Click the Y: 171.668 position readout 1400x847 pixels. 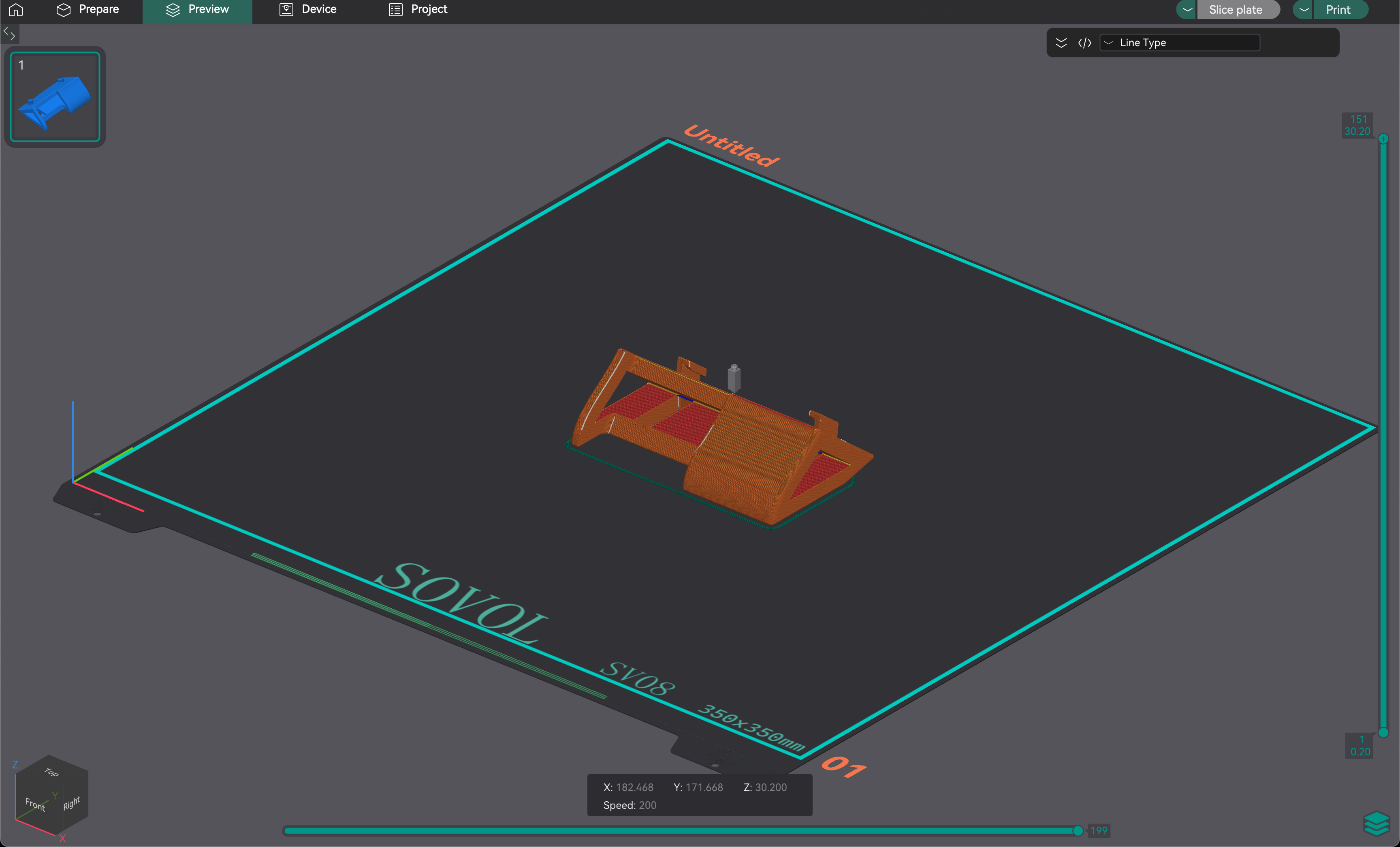pos(698,787)
